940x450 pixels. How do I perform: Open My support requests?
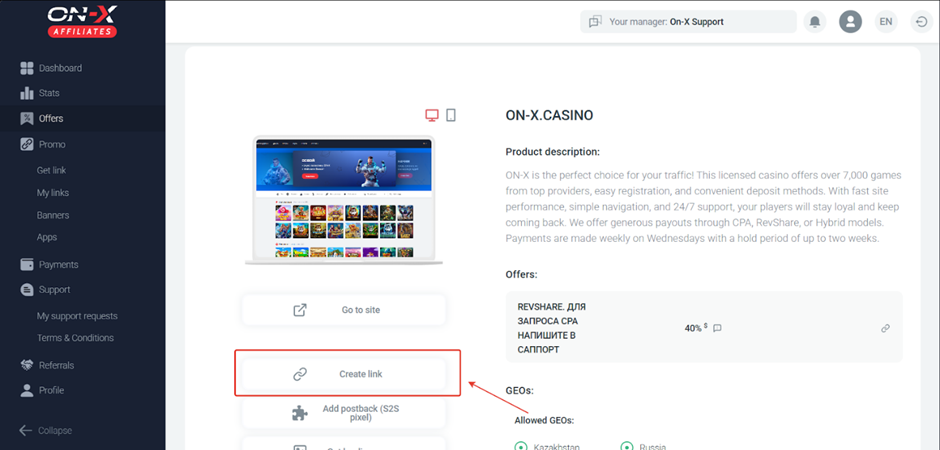pyautogui.click(x=77, y=316)
